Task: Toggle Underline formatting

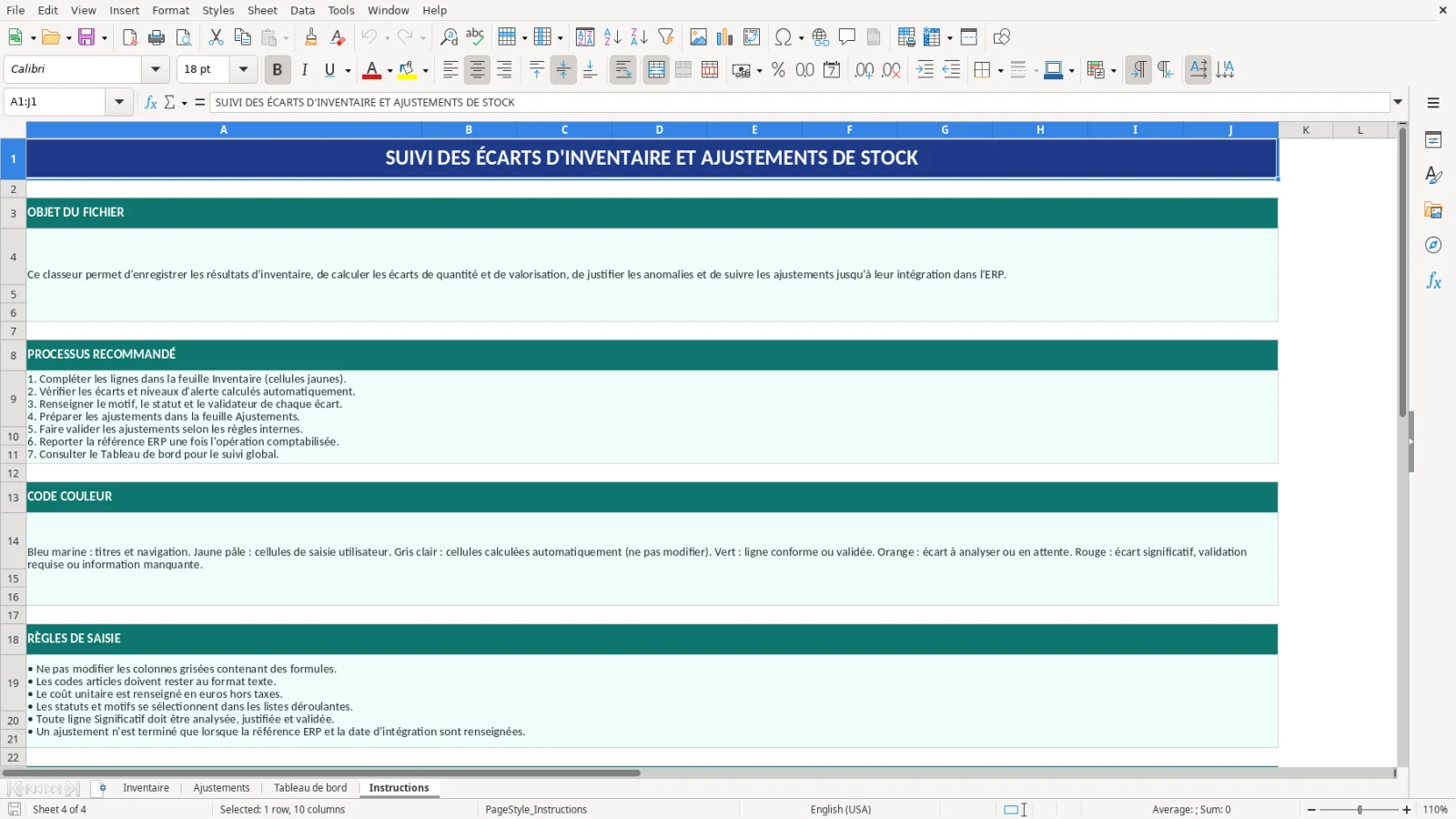Action: (x=329, y=70)
